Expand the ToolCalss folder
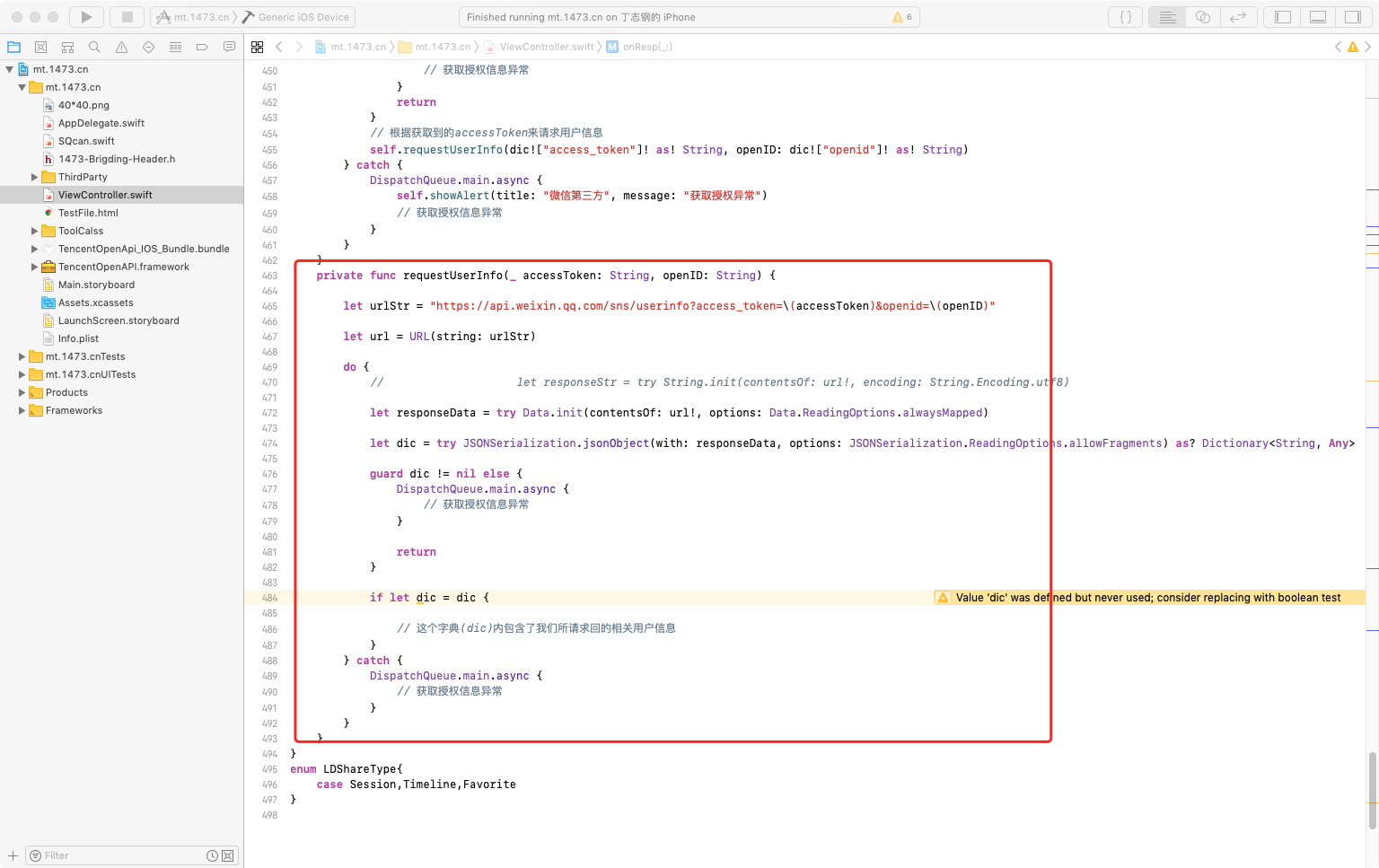The image size is (1379, 868). (35, 231)
